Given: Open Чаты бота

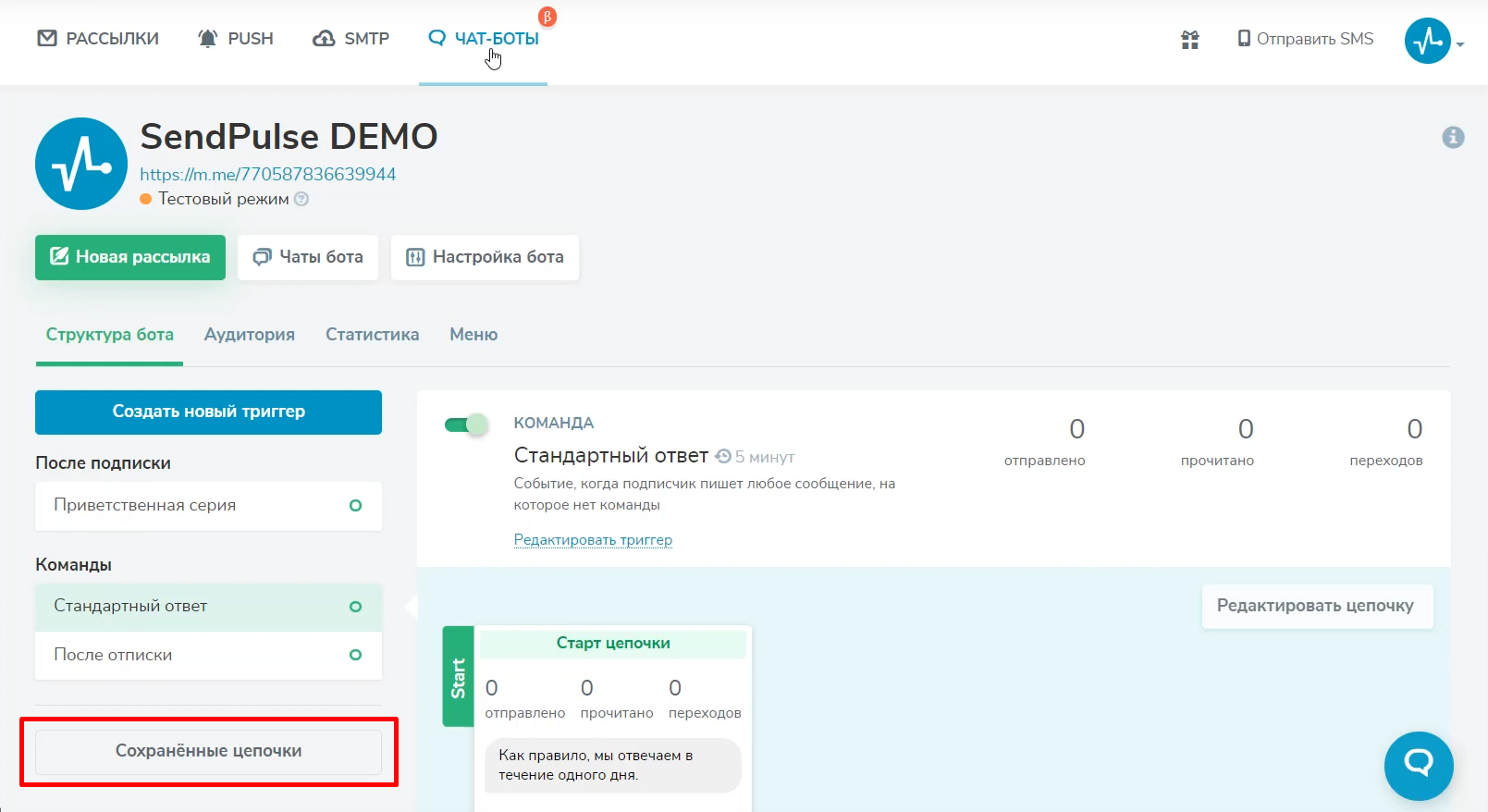Looking at the screenshot, I should 308,257.
